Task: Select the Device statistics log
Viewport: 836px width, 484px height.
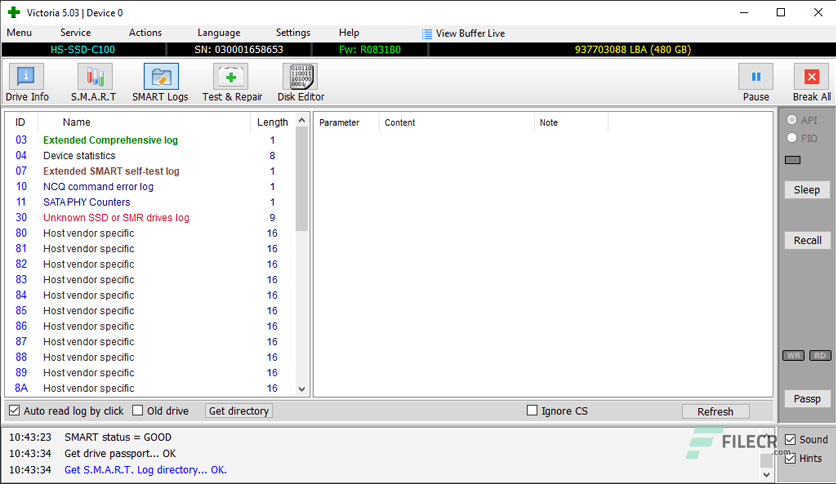Action: (x=150, y=156)
